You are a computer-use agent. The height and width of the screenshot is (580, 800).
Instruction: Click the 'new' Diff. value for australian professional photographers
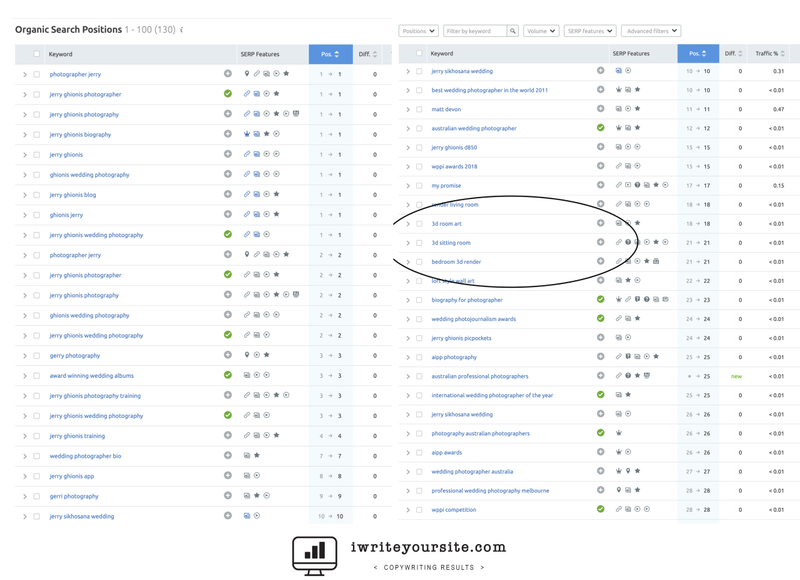pyautogui.click(x=736, y=376)
